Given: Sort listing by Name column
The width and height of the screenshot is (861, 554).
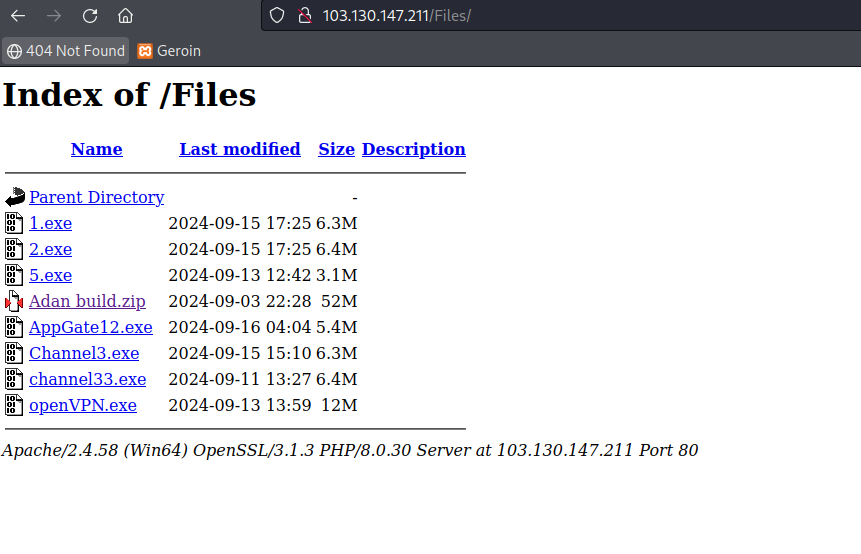Looking at the screenshot, I should (97, 149).
